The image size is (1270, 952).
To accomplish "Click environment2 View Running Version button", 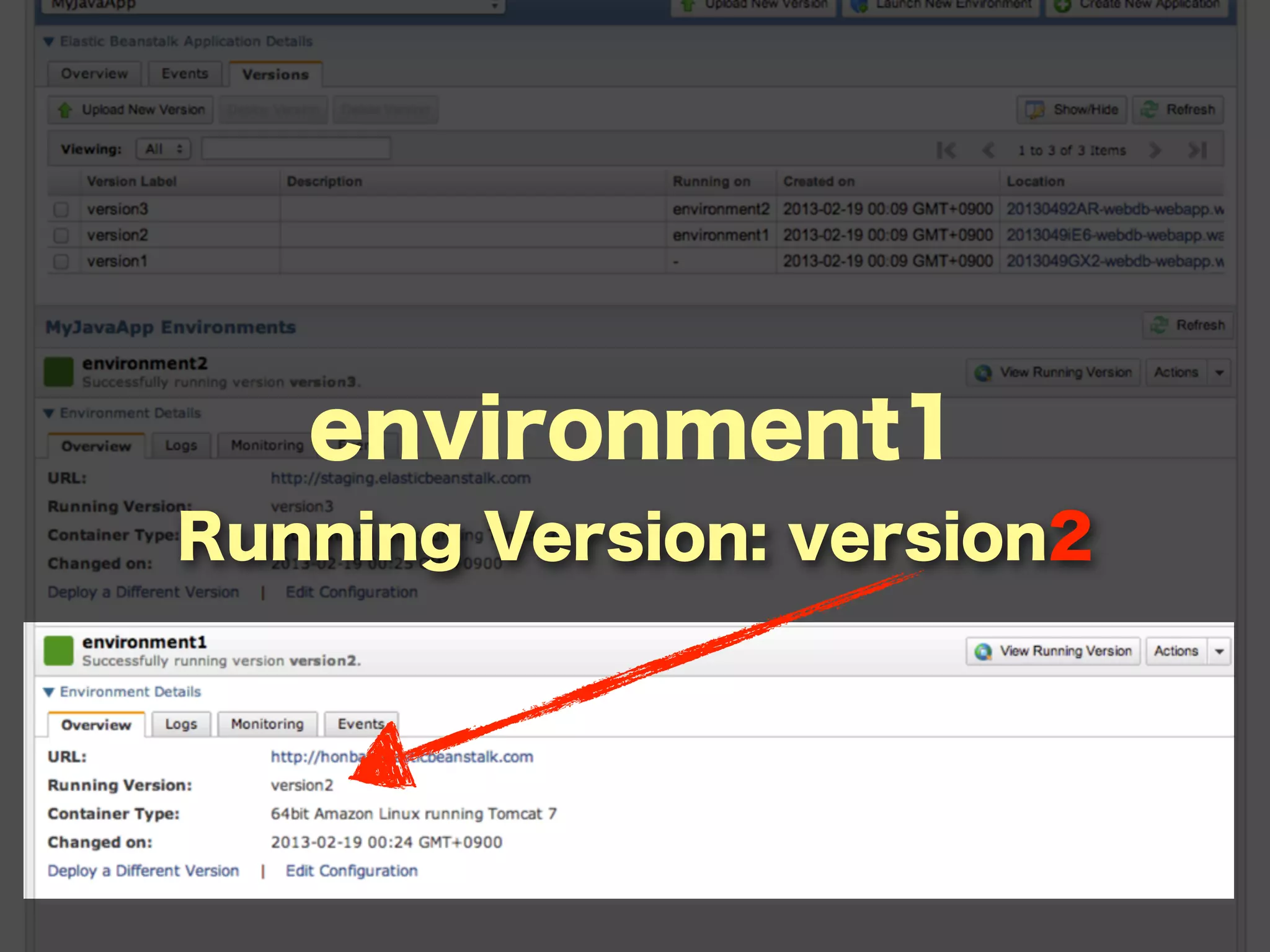I will tap(1053, 372).
